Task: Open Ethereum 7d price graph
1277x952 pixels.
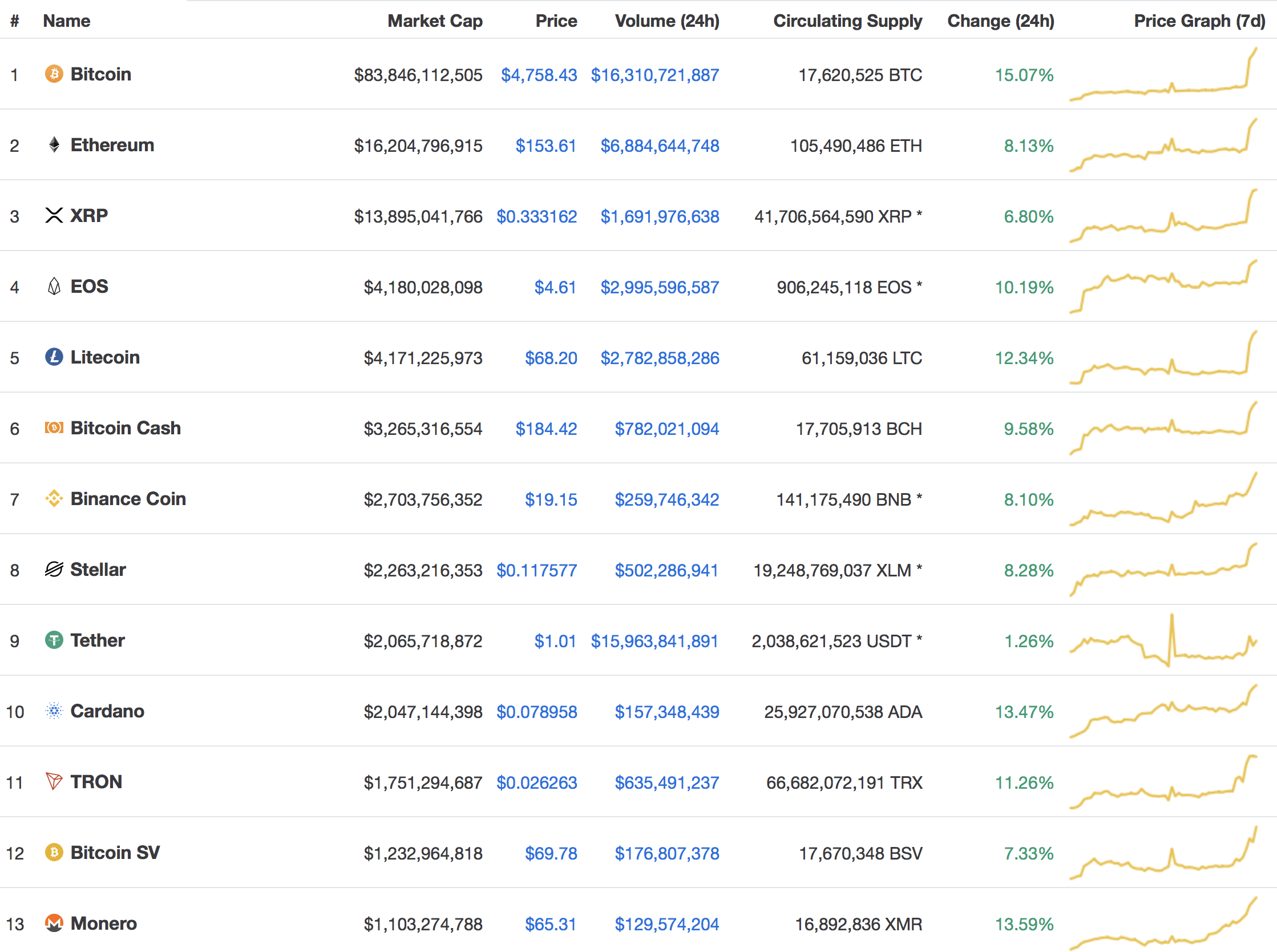Action: pos(1163,145)
